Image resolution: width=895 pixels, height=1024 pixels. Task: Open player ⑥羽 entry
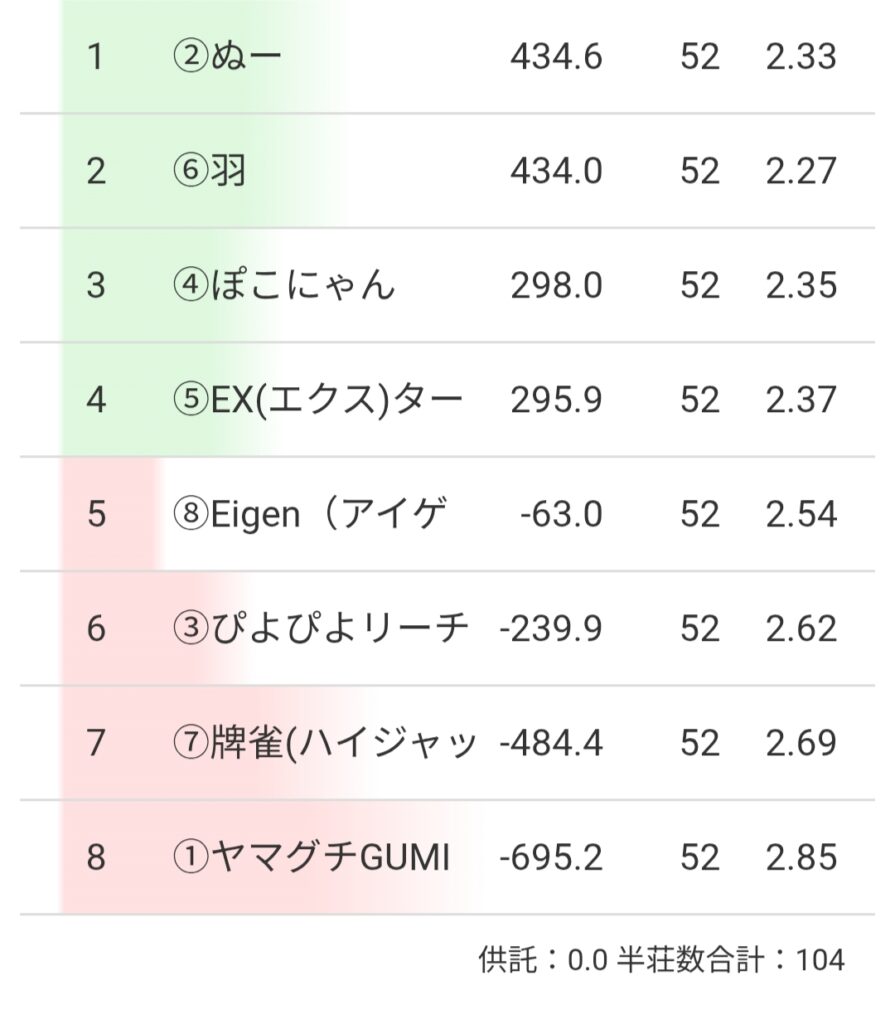(x=209, y=171)
